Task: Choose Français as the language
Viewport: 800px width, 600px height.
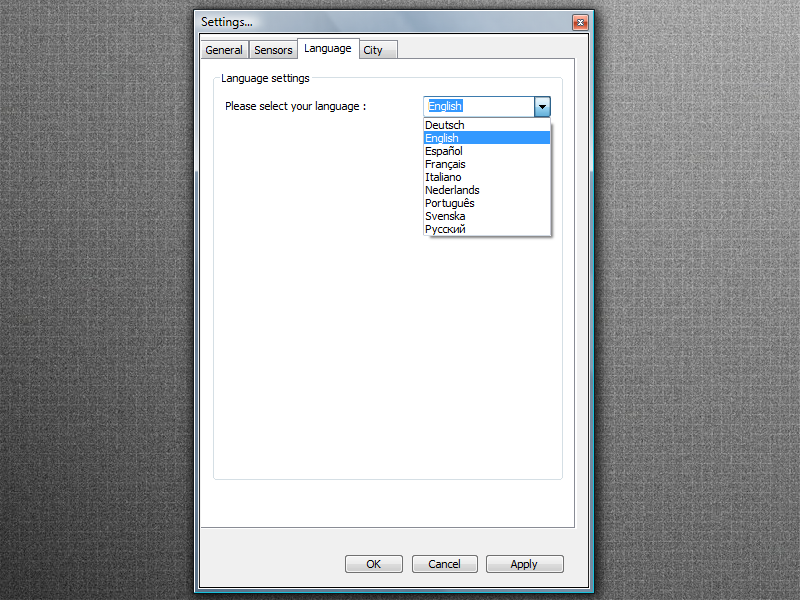Action: 445,164
